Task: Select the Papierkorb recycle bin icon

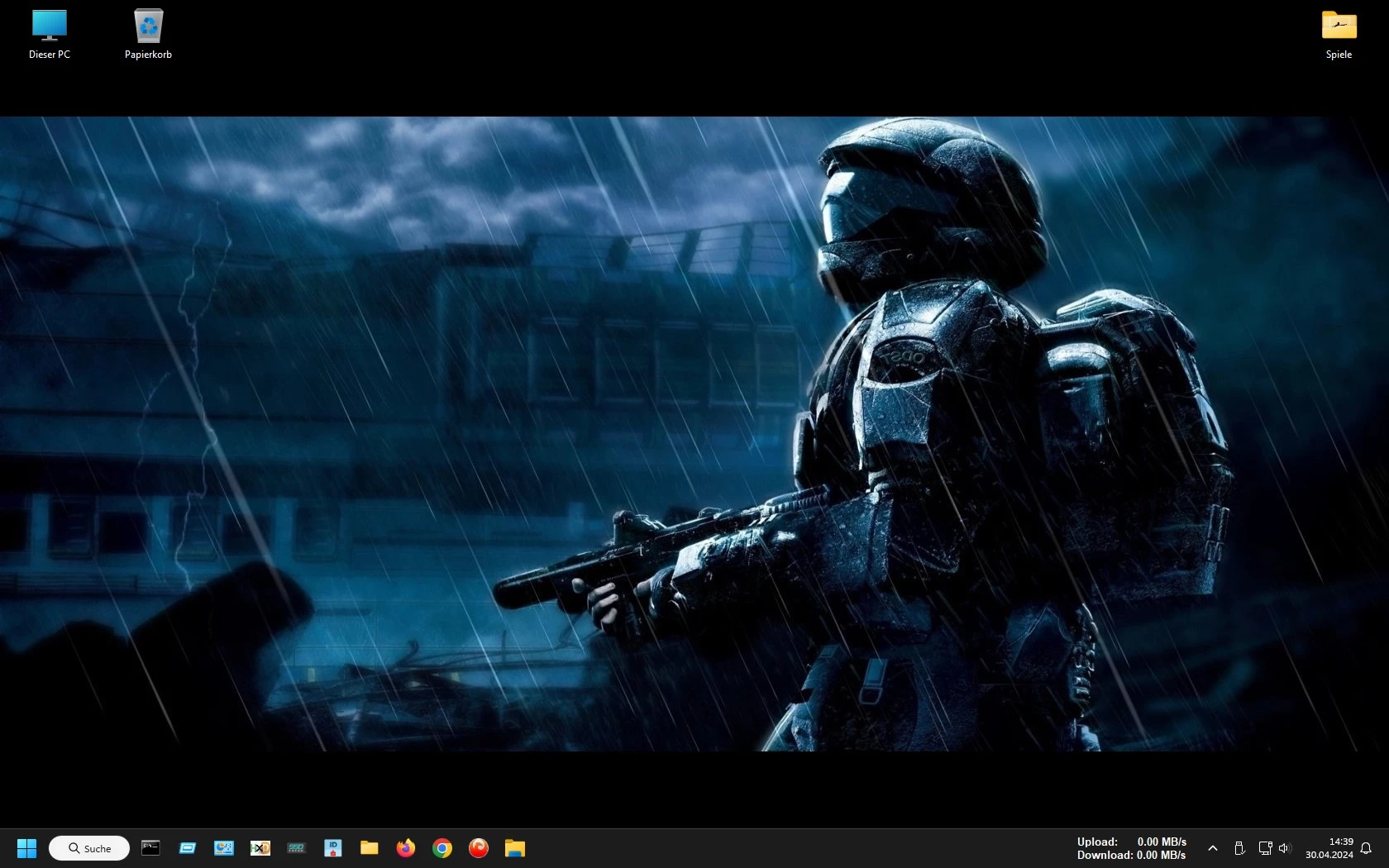Action: point(148,34)
